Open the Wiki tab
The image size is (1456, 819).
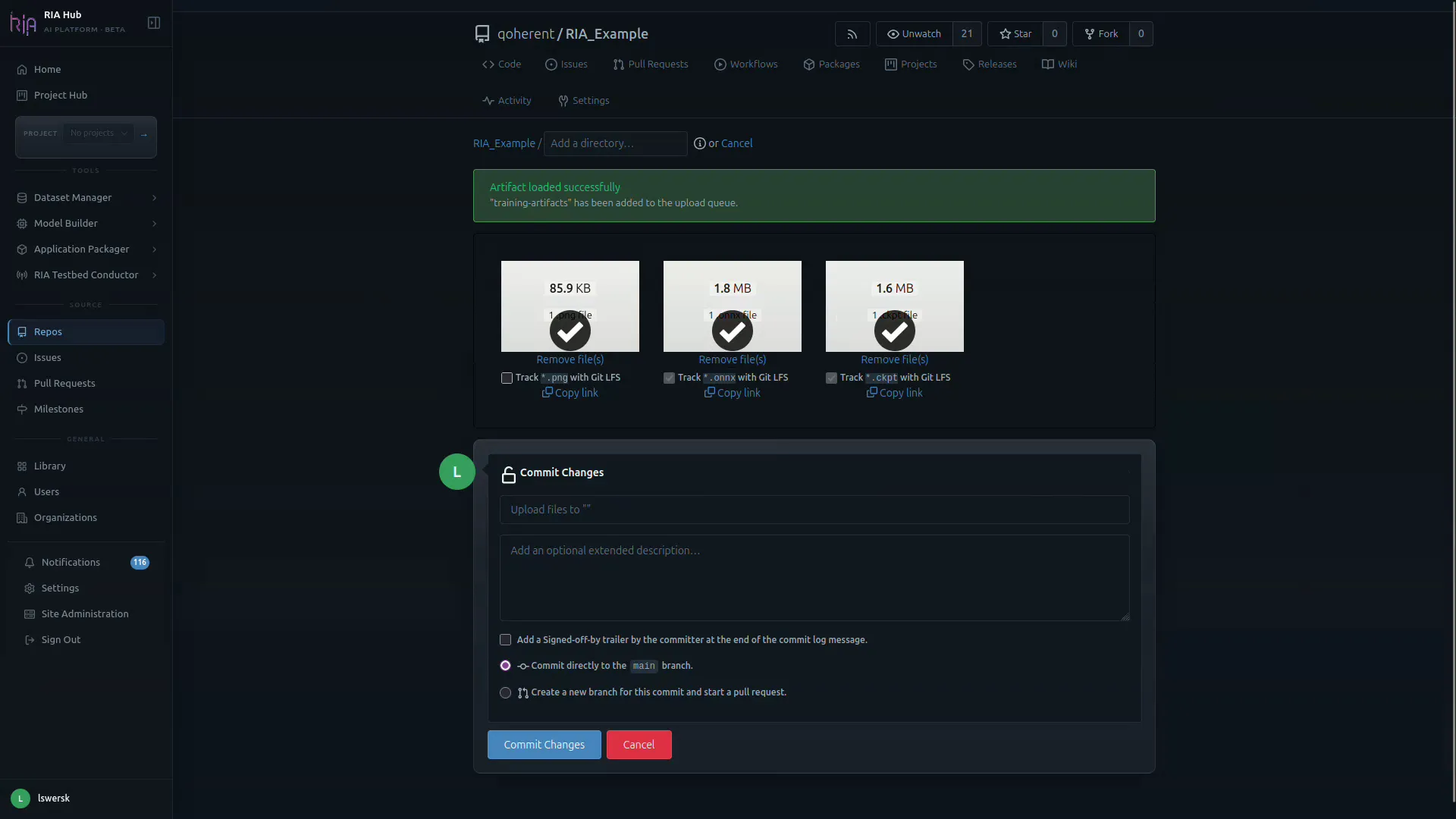1059,64
